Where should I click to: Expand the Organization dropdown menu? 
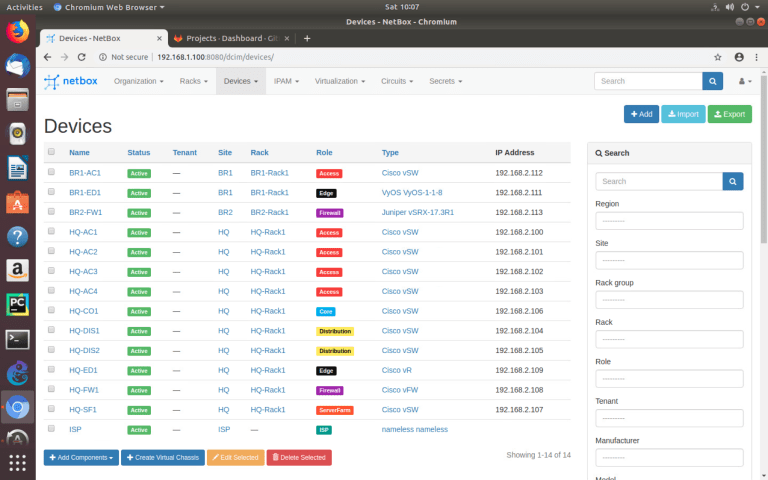(139, 81)
